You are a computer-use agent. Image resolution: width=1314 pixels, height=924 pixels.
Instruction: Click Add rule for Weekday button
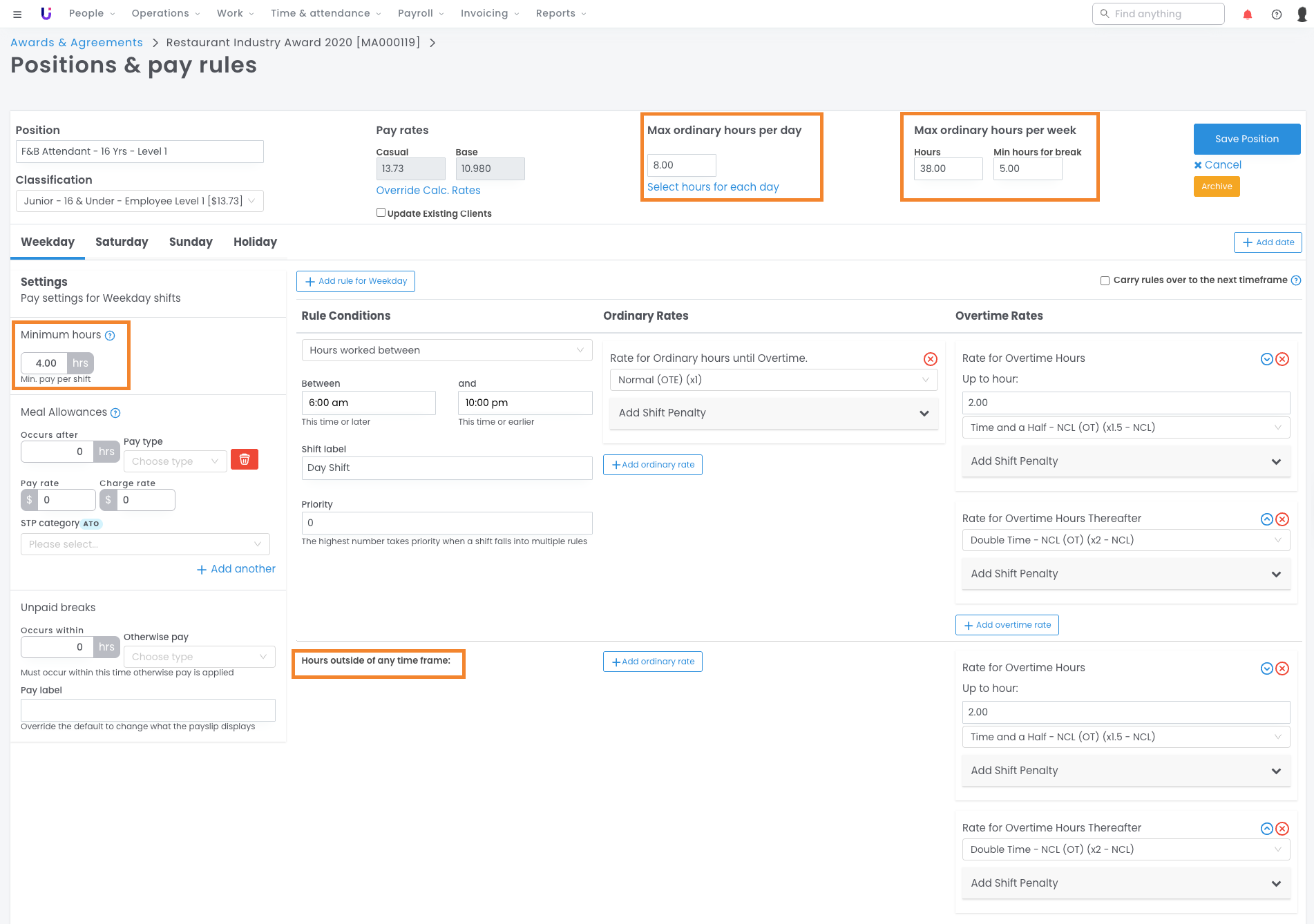click(x=355, y=281)
